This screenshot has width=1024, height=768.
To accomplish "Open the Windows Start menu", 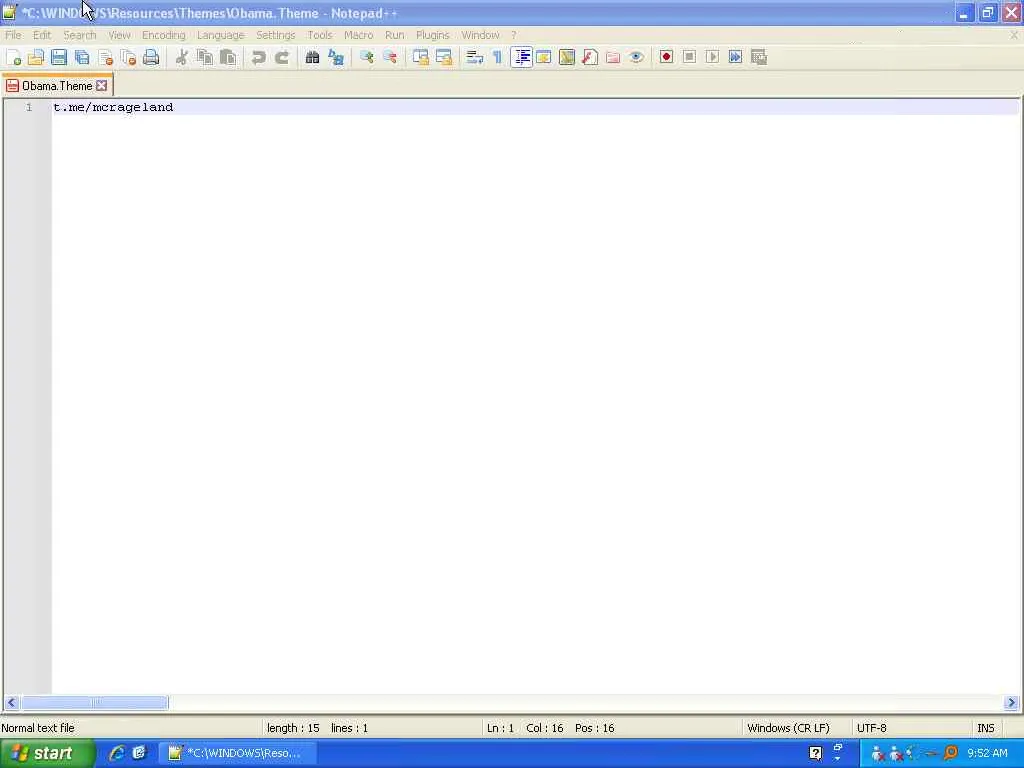I will [47, 754].
